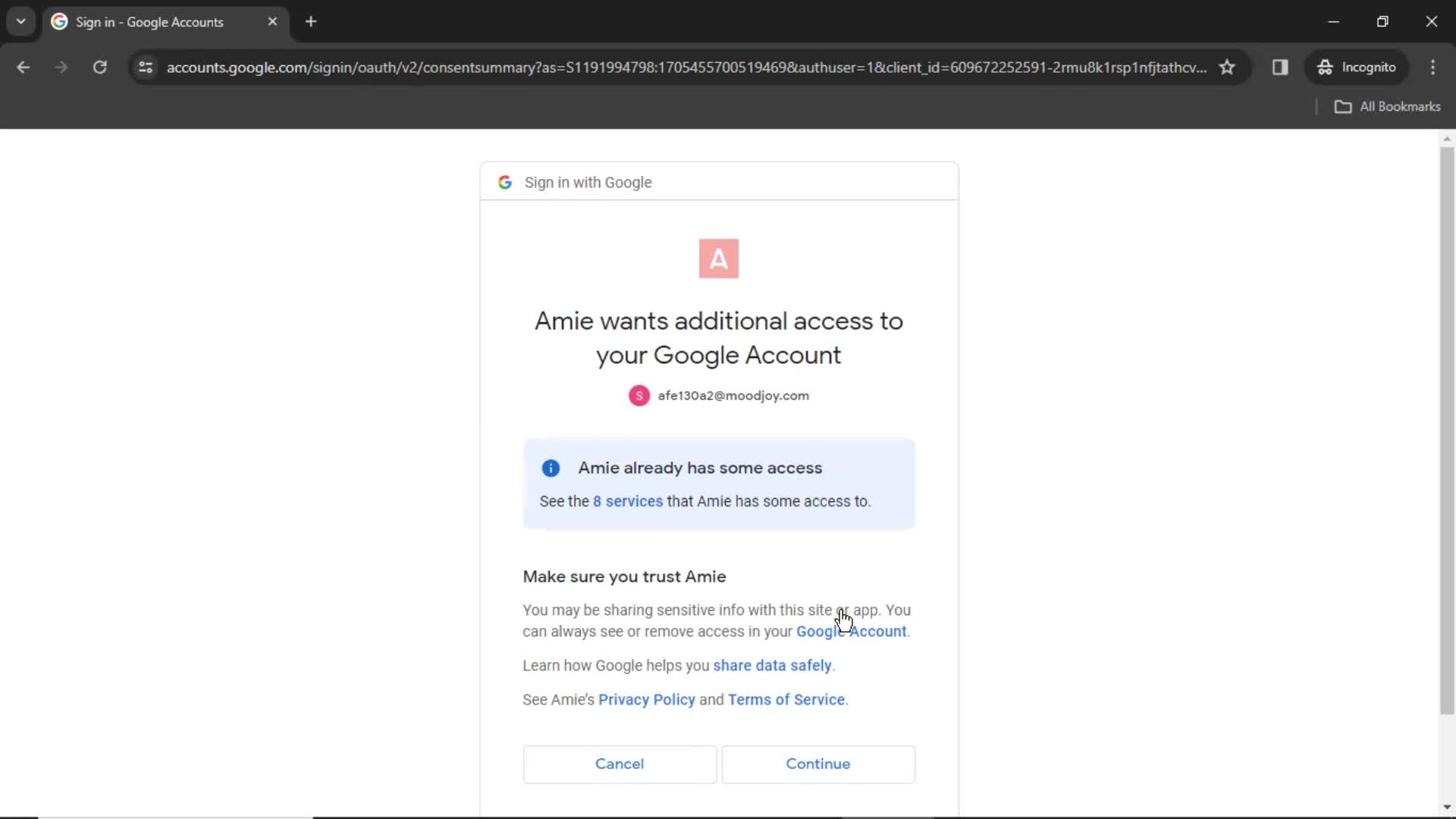Click the back navigation arrow
This screenshot has height=819, width=1456.
tap(23, 67)
